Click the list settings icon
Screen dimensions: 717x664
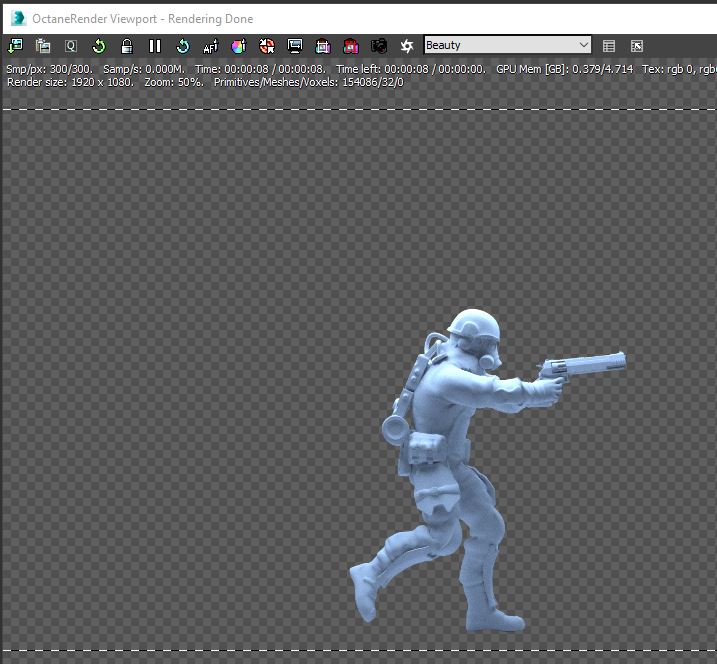coord(609,46)
